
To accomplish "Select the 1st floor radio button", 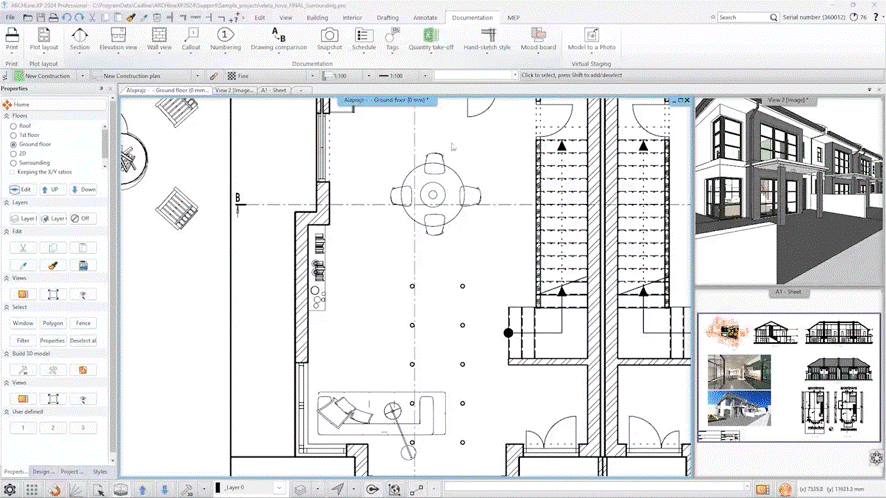I will pyautogui.click(x=14, y=135).
